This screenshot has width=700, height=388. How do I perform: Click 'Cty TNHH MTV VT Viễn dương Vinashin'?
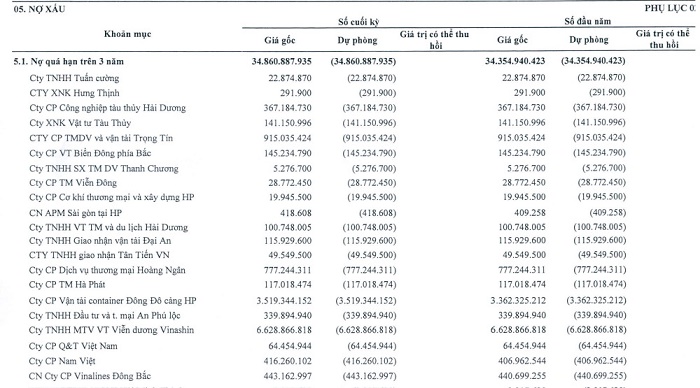tap(112, 330)
